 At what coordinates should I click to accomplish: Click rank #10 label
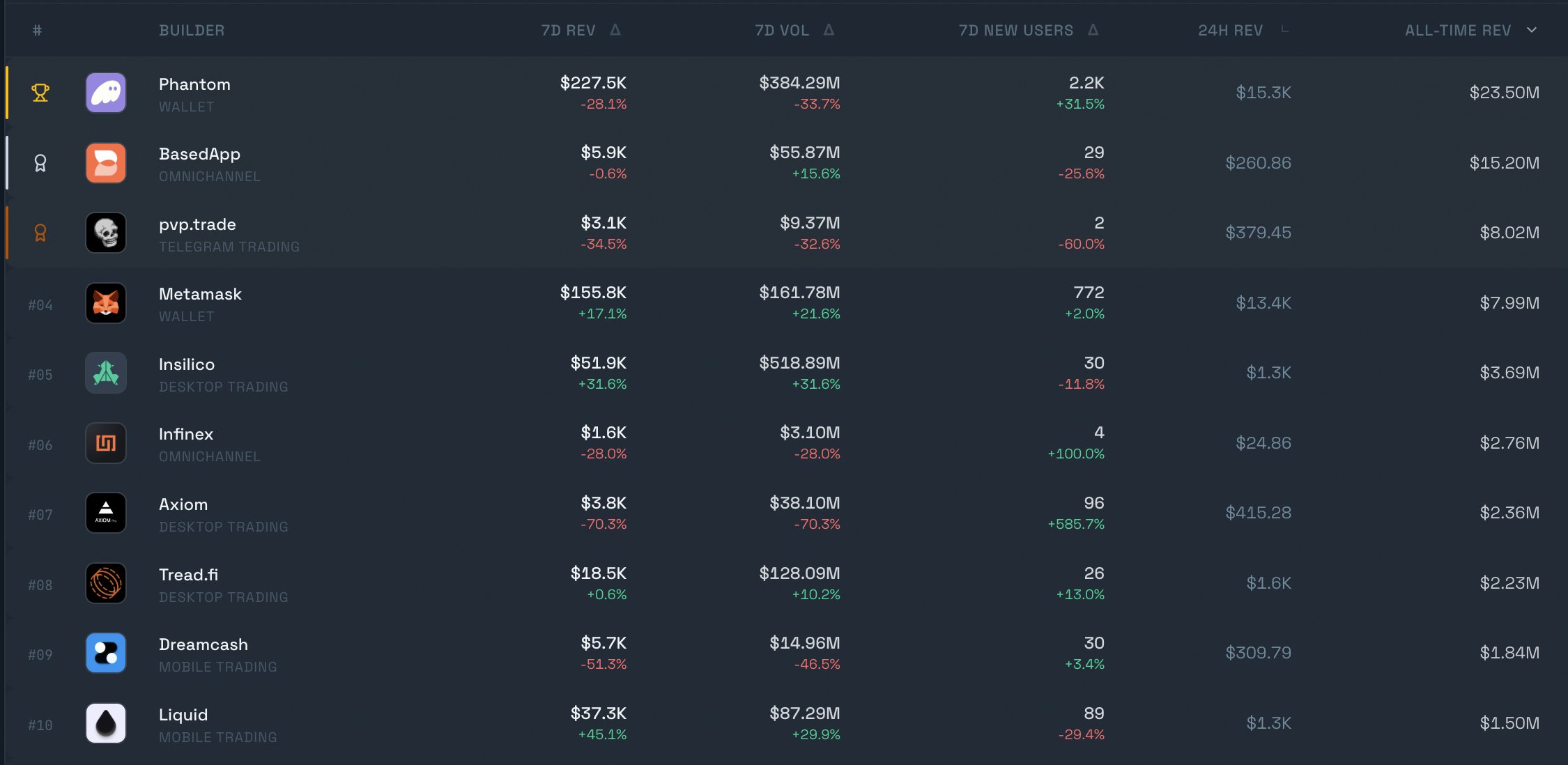40,725
